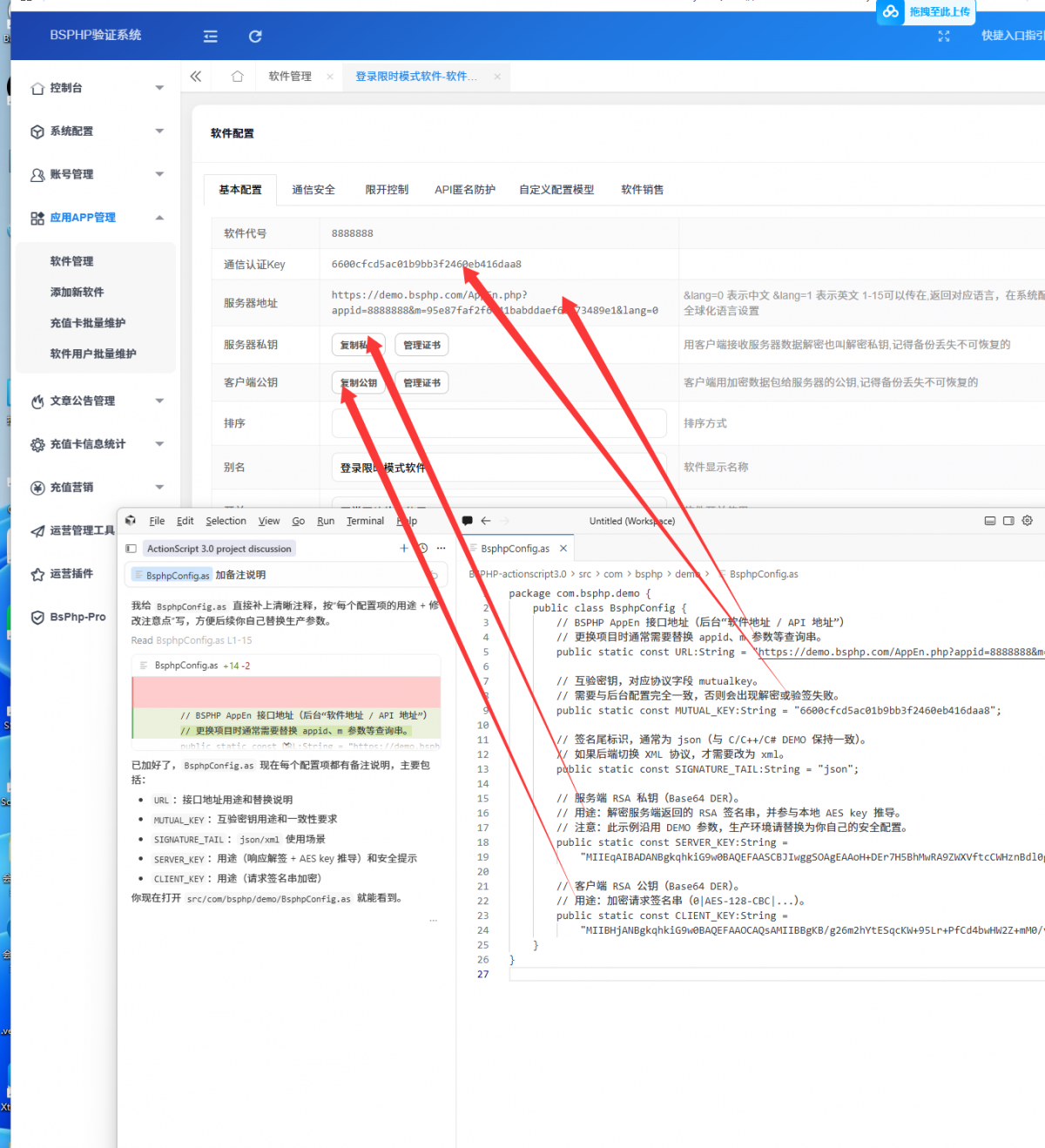Collapse the 应用APP管理 menu arrow
This screenshot has height=1148, width=1045.
click(159, 218)
